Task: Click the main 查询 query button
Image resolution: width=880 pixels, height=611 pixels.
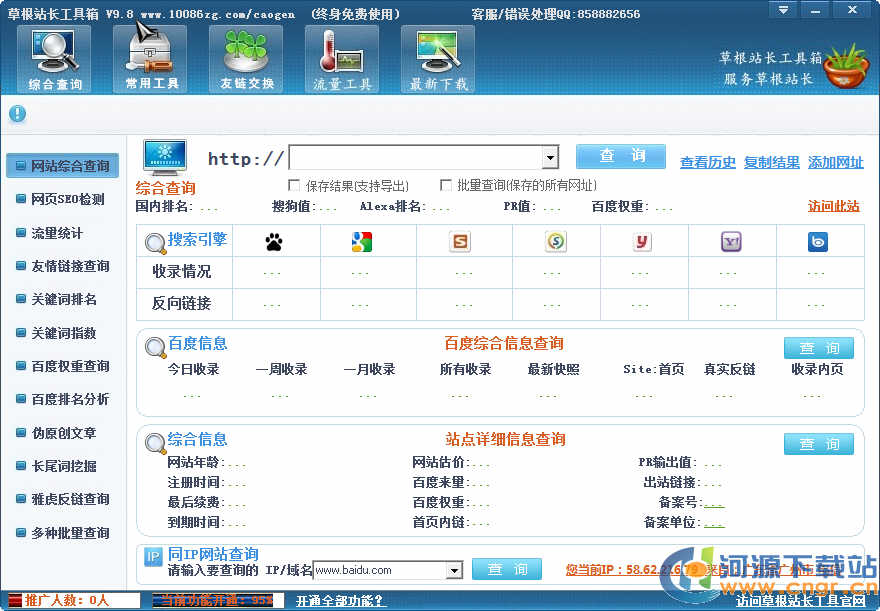Action: point(620,157)
